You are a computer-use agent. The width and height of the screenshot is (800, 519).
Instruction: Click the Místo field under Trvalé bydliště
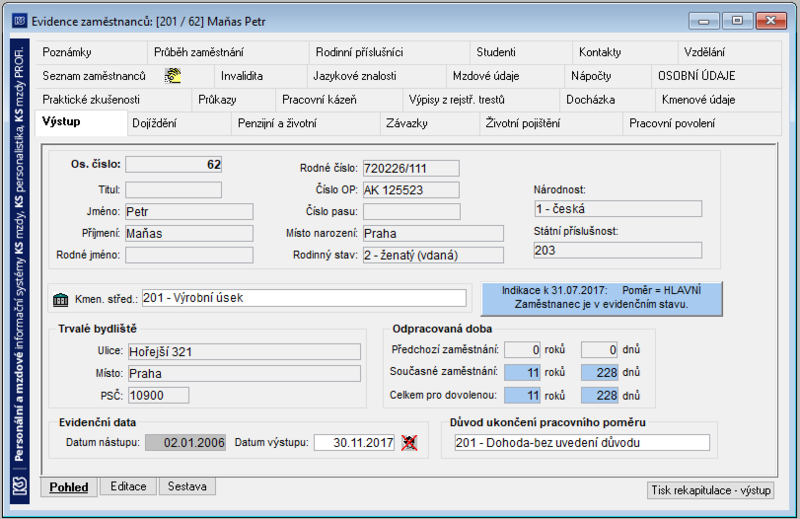(x=244, y=374)
